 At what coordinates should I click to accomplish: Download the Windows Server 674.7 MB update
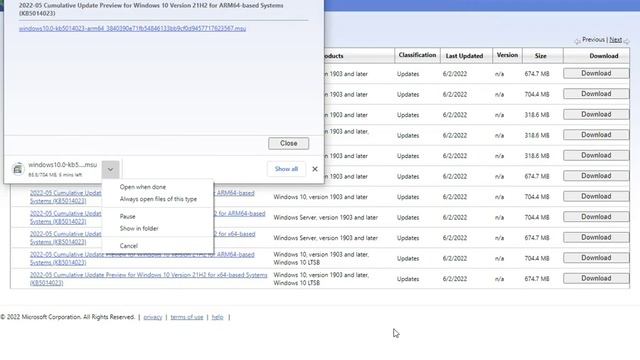point(596,237)
